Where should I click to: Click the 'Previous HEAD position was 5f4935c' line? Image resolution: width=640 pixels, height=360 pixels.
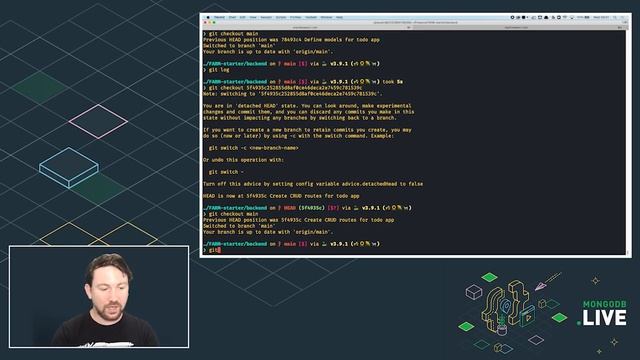coord(299,220)
